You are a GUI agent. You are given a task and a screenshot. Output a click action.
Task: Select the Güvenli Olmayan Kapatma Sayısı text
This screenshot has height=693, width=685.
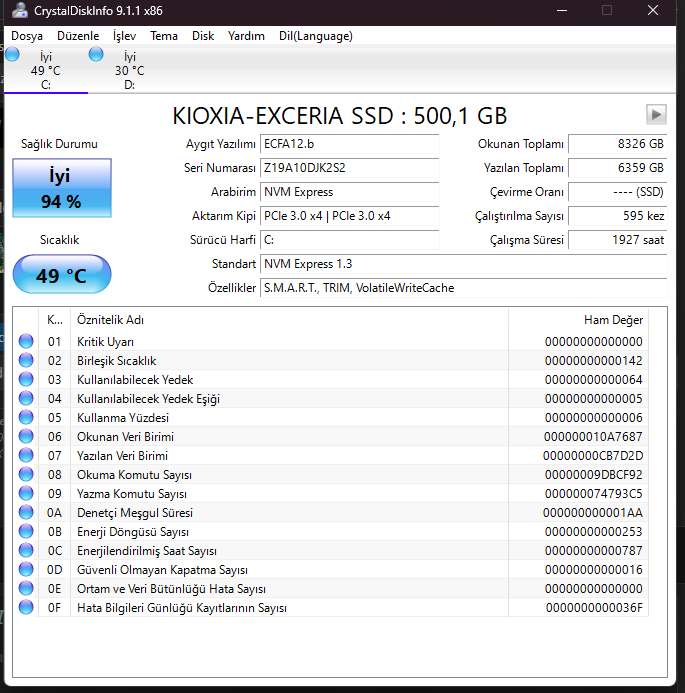(x=162, y=570)
